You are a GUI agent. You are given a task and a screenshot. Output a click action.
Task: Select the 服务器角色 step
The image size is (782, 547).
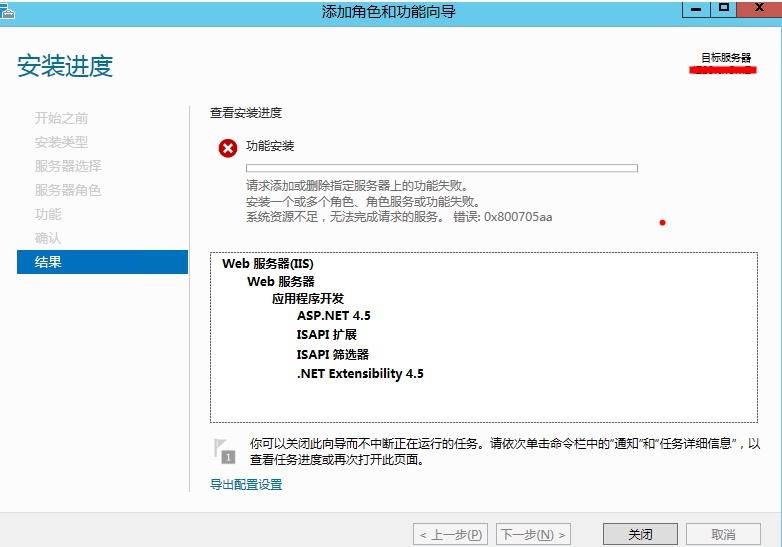pyautogui.click(x=68, y=190)
